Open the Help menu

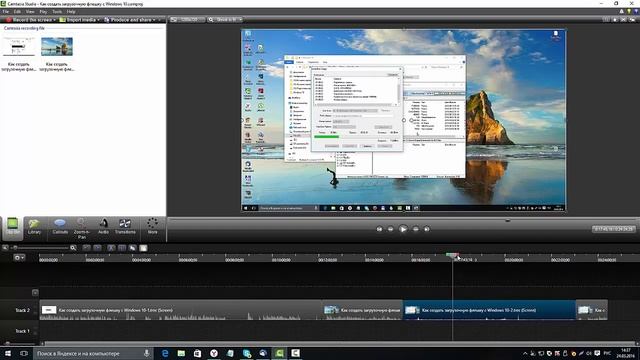71,11
